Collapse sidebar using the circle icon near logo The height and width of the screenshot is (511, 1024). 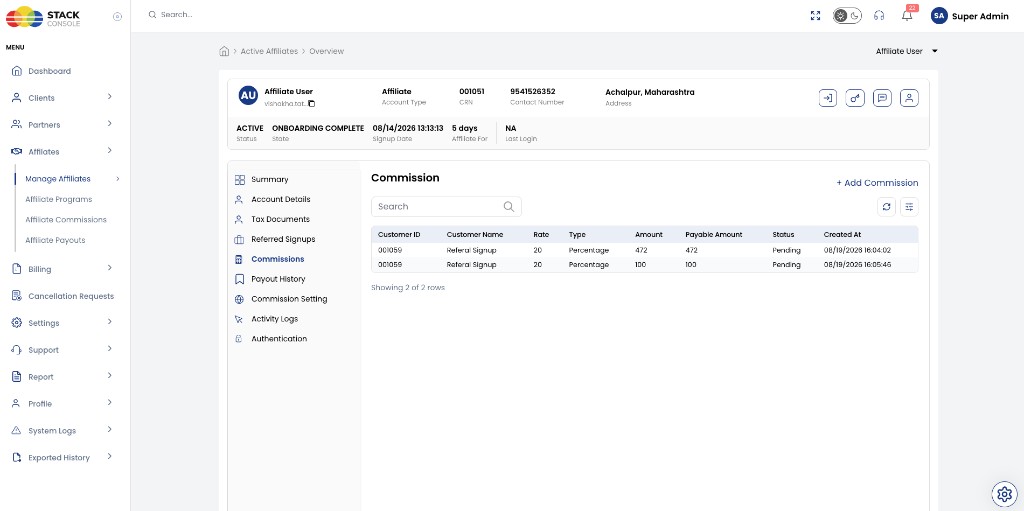pyautogui.click(x=118, y=17)
